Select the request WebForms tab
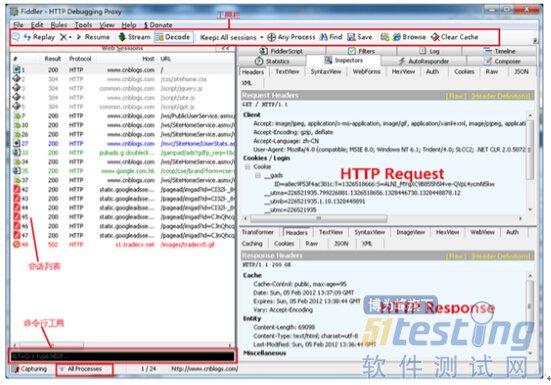The height and width of the screenshot is (385, 551). click(x=367, y=72)
